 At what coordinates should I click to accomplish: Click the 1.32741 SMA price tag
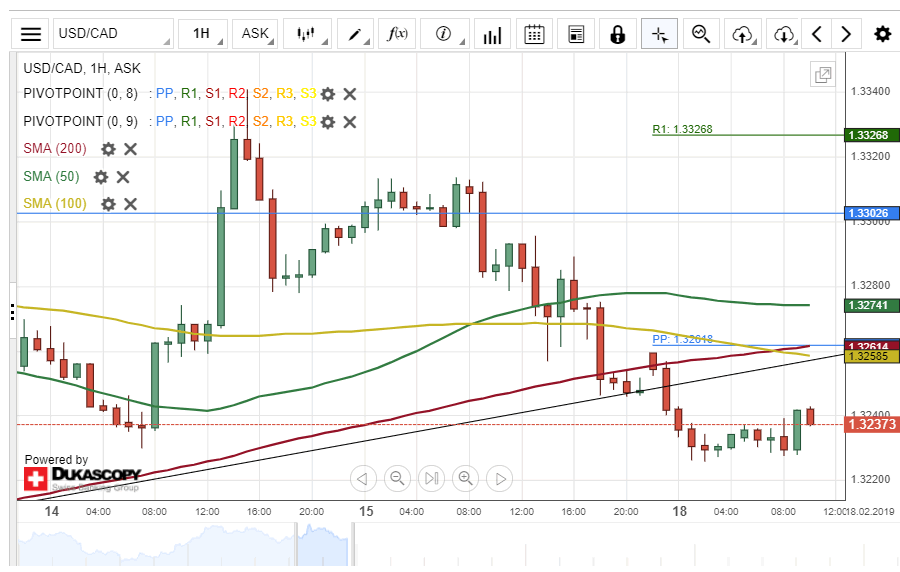pyautogui.click(x=871, y=305)
